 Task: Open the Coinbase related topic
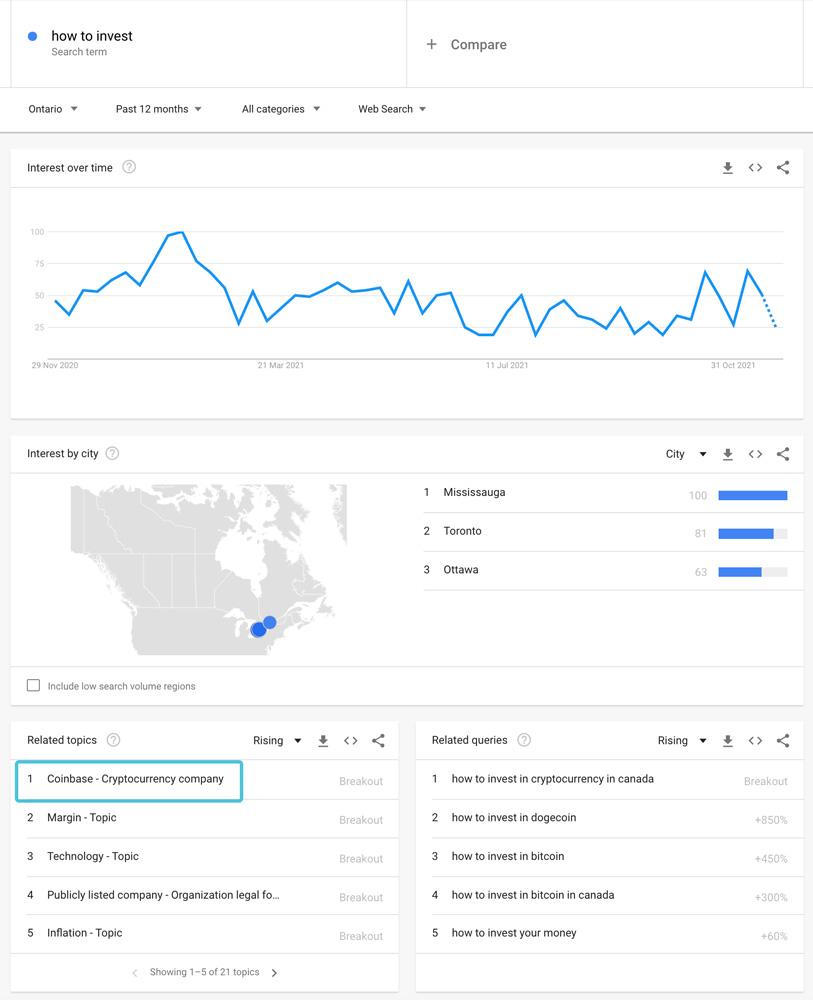tap(135, 779)
